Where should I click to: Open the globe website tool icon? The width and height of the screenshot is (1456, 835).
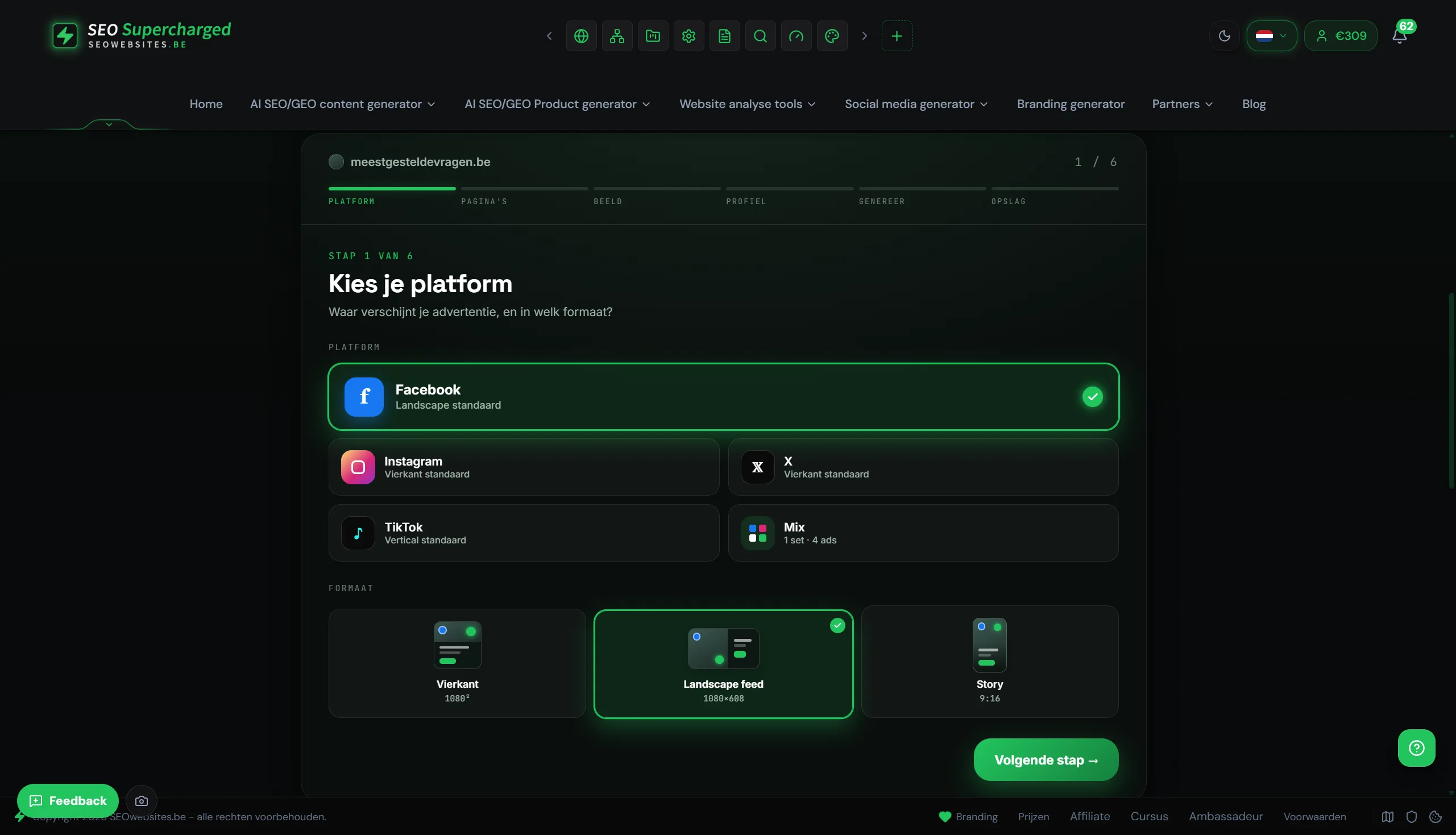point(581,36)
